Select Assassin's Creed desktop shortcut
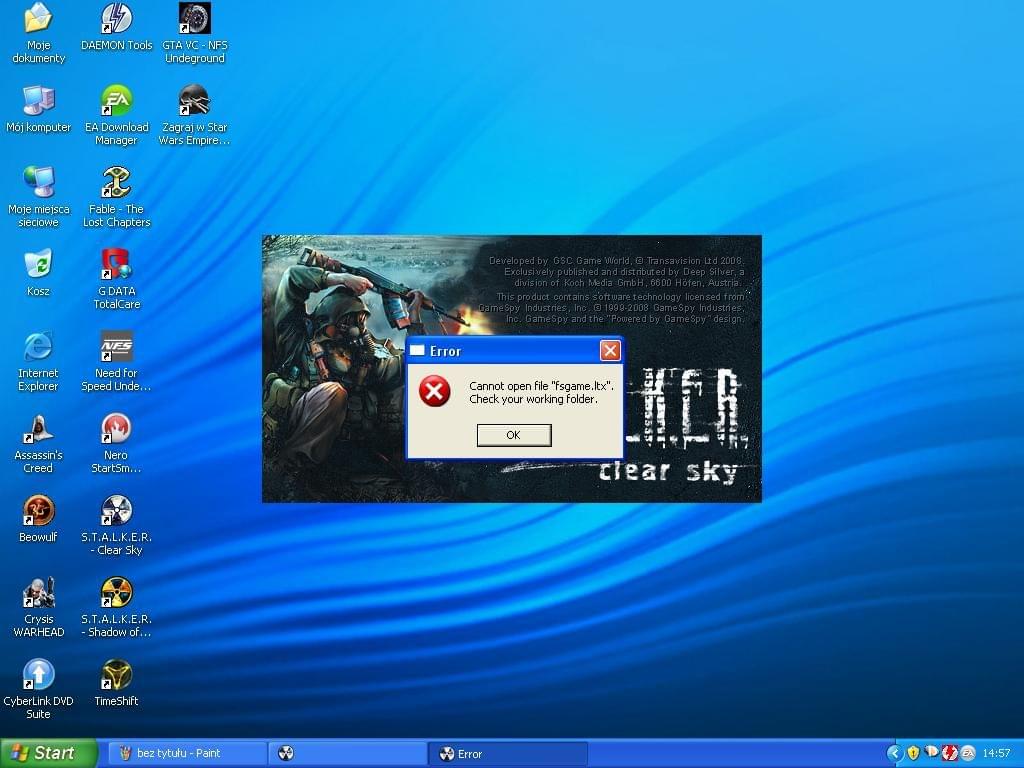This screenshot has height=768, width=1024. 39,443
